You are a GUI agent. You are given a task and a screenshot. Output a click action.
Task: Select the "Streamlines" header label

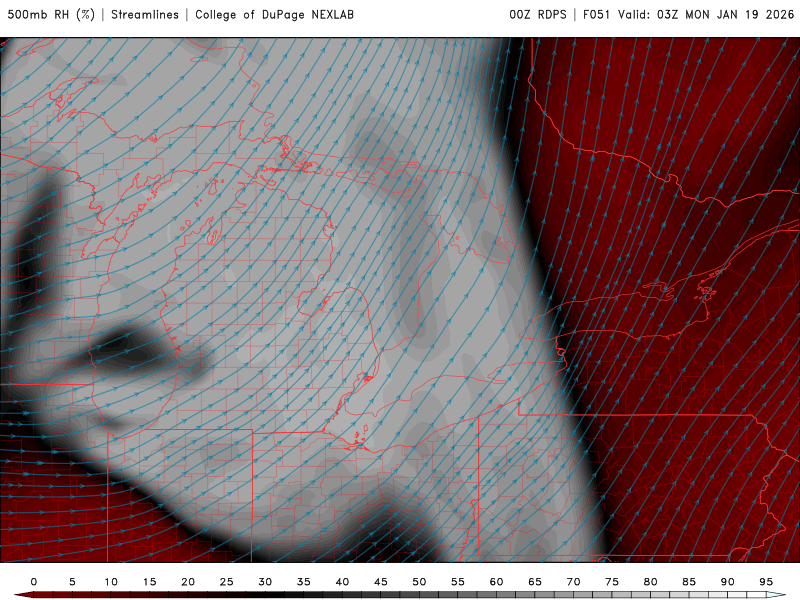click(145, 15)
